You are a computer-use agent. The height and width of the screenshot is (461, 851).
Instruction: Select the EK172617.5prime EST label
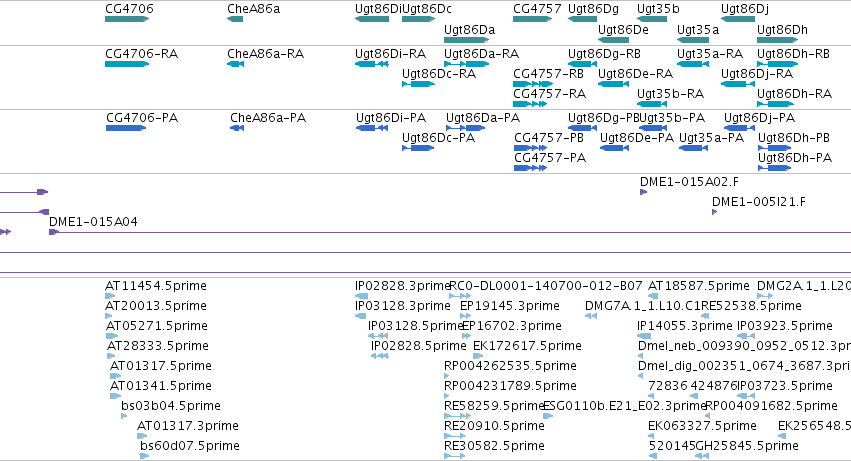(x=528, y=346)
